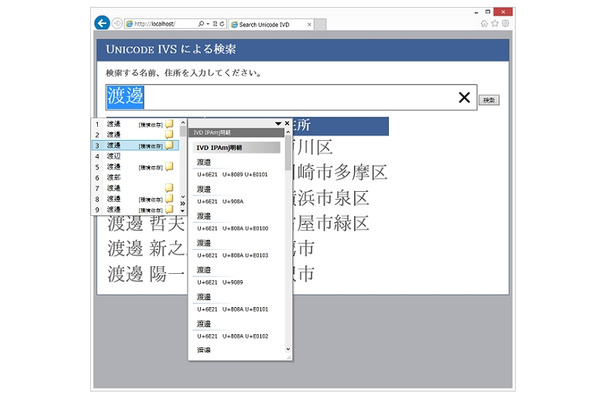Open a new browser tab

click(320, 24)
